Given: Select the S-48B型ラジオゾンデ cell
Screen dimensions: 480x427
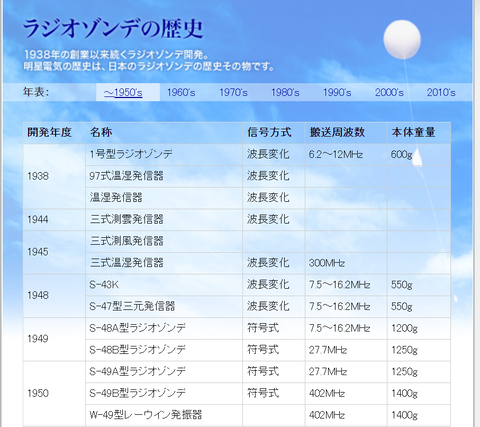Looking at the screenshot, I should tap(164, 350).
